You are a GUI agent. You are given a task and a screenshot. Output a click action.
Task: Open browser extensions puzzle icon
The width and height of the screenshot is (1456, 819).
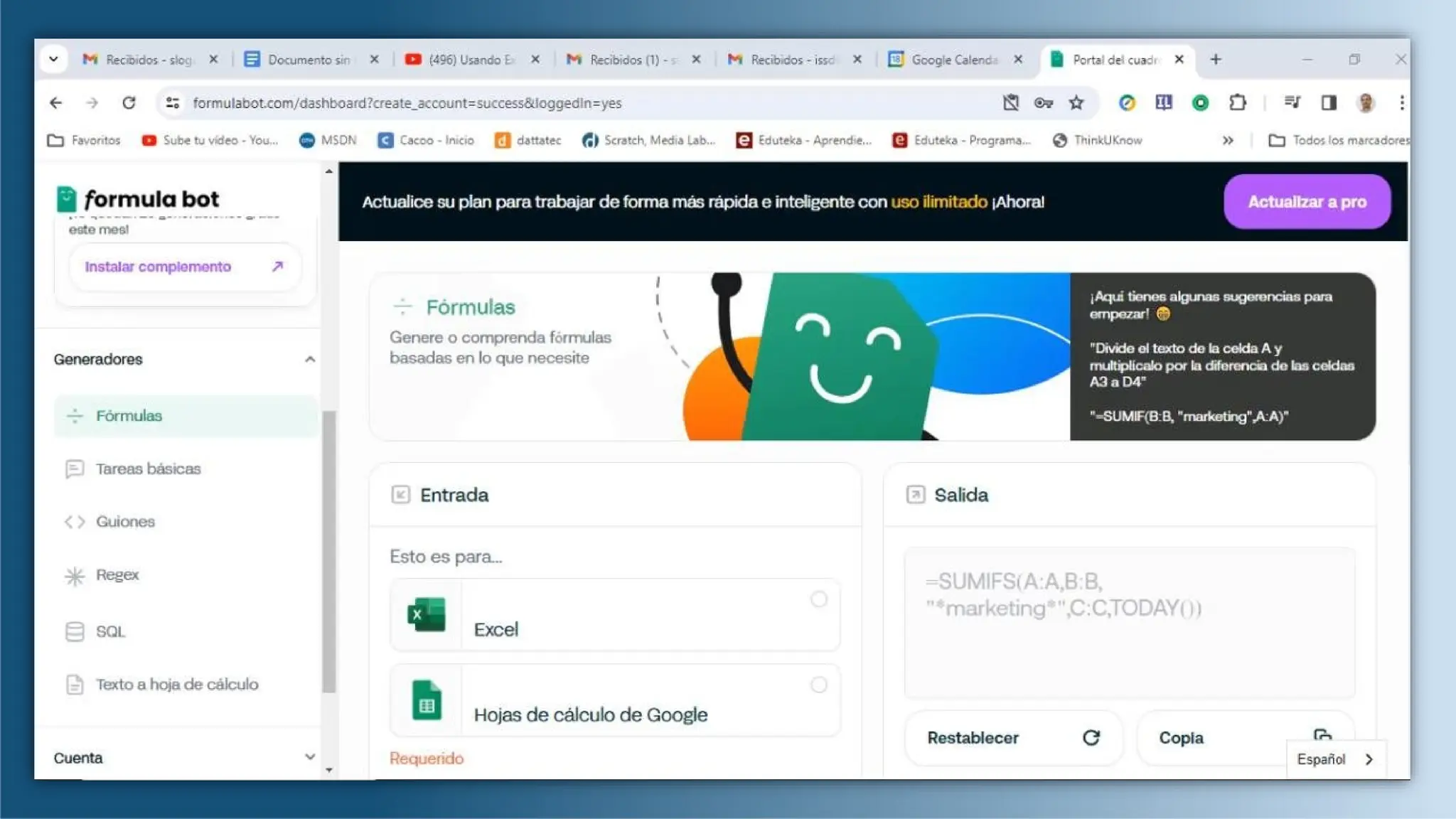(1237, 103)
